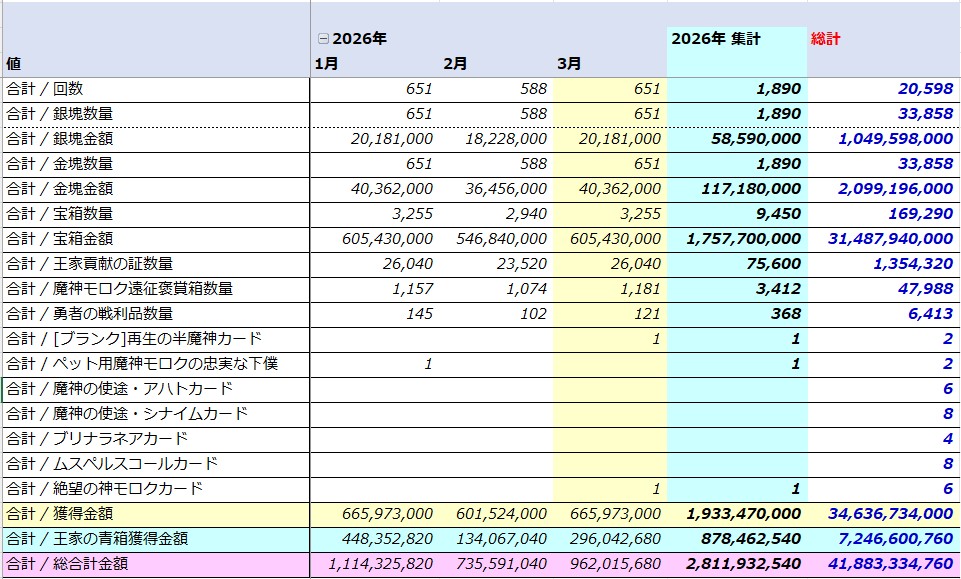Click the 合計 / 王家貢献の証数量 row label

point(89,264)
